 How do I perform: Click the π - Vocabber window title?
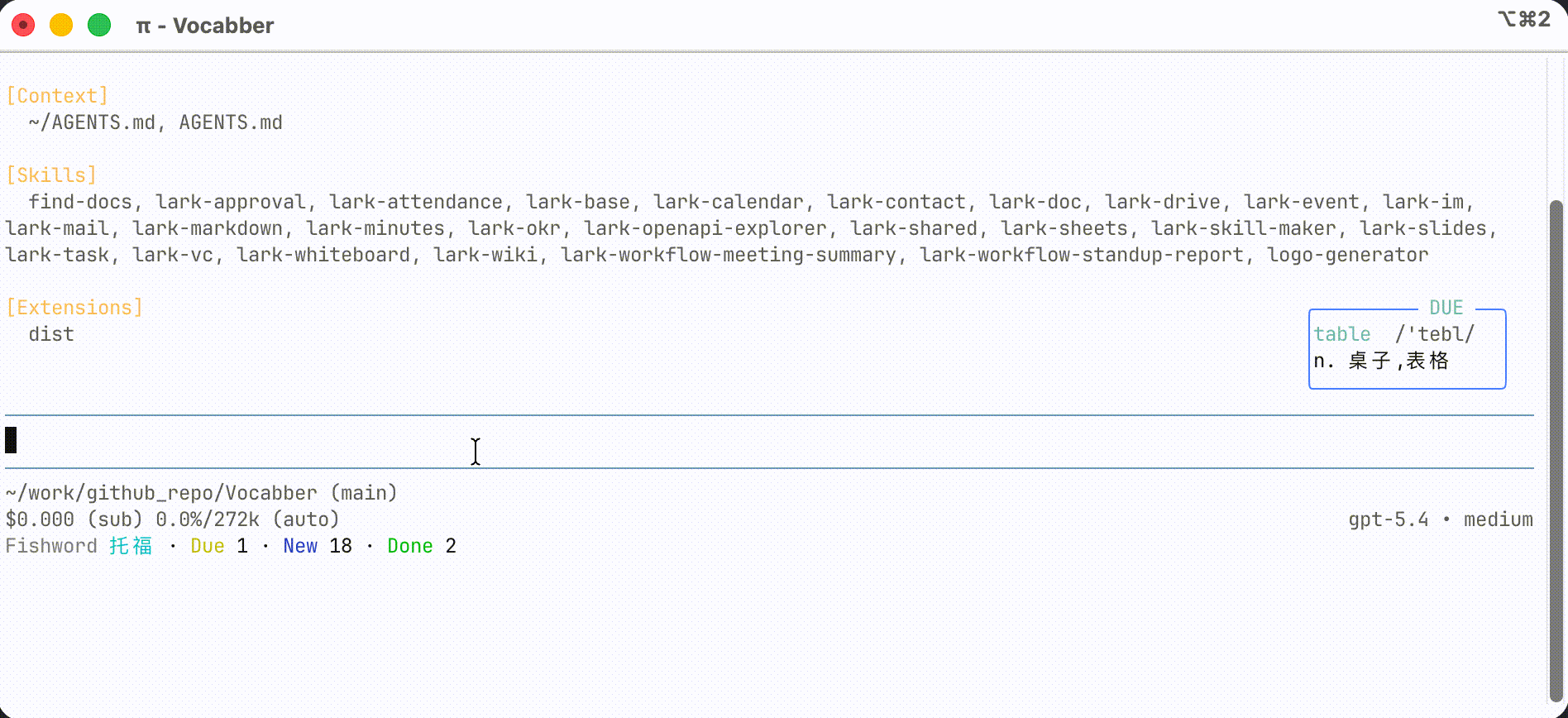tap(205, 26)
